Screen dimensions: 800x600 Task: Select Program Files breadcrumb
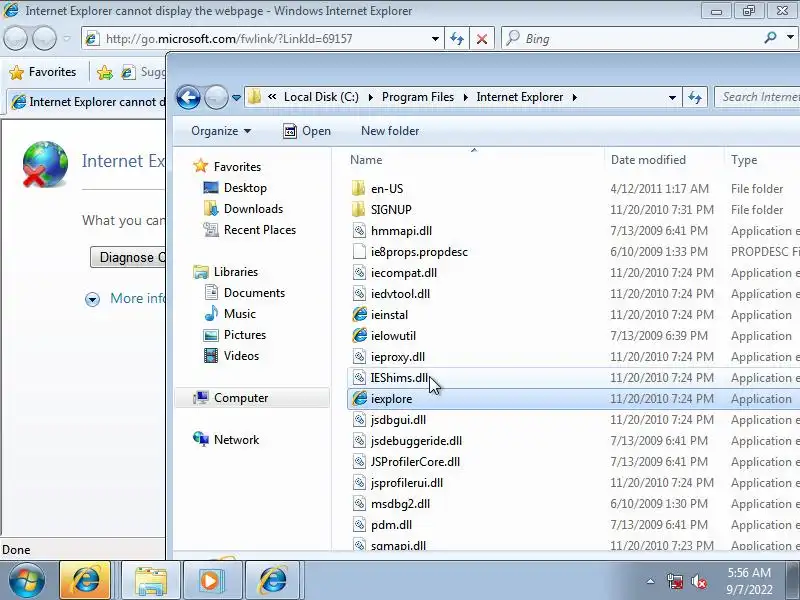point(418,97)
